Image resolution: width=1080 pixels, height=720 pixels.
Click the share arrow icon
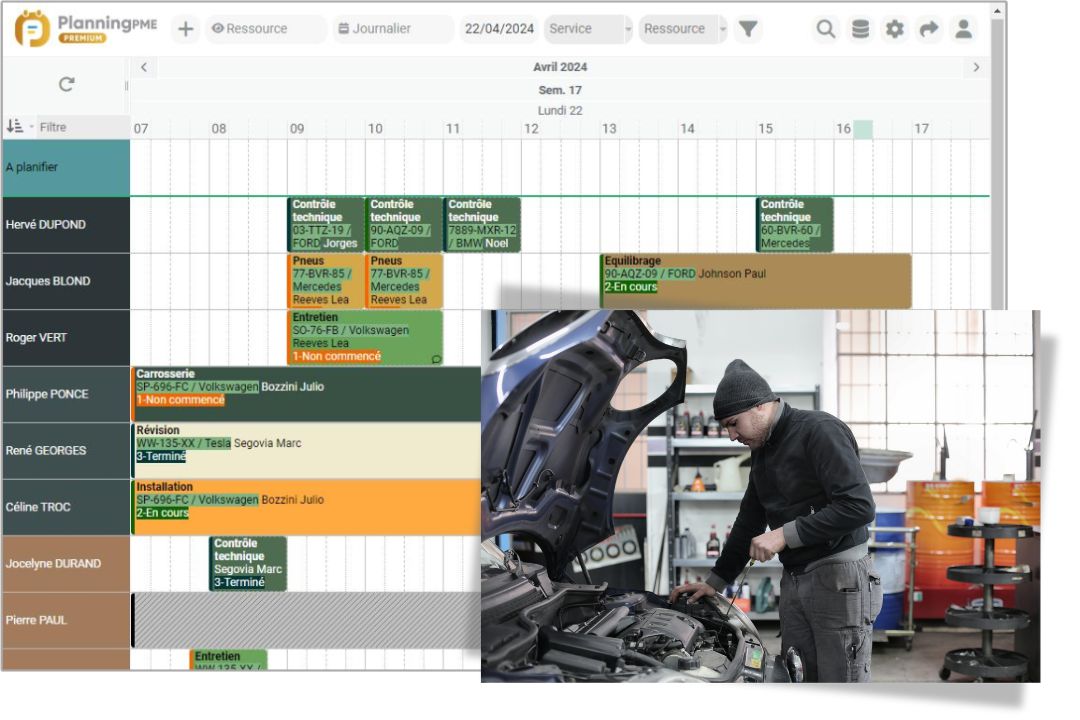pyautogui.click(x=929, y=29)
